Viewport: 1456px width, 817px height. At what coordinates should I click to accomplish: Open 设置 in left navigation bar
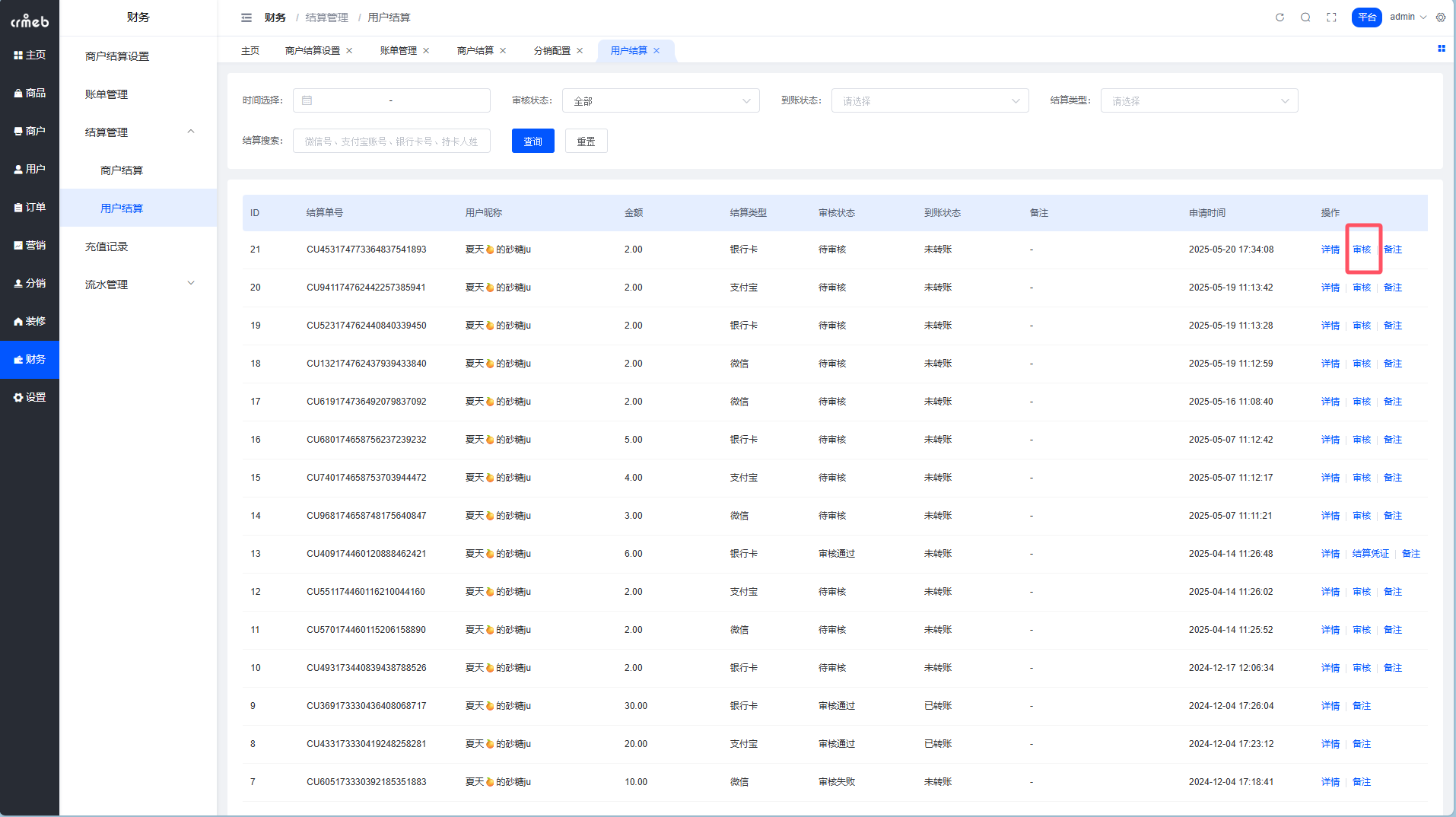point(30,397)
